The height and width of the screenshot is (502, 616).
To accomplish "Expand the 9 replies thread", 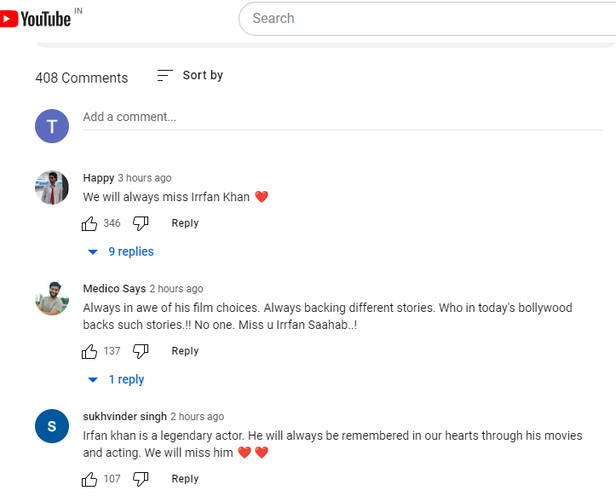I will coord(121,252).
